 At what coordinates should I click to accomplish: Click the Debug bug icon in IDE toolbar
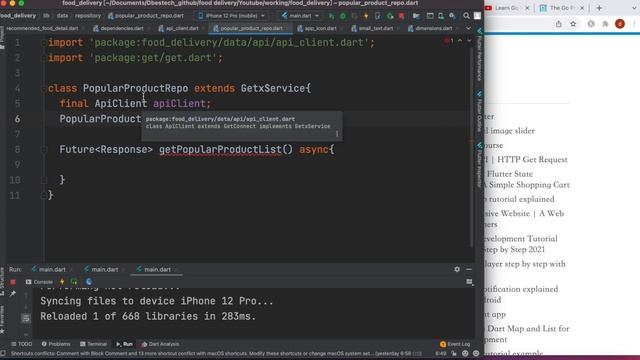(x=343, y=16)
